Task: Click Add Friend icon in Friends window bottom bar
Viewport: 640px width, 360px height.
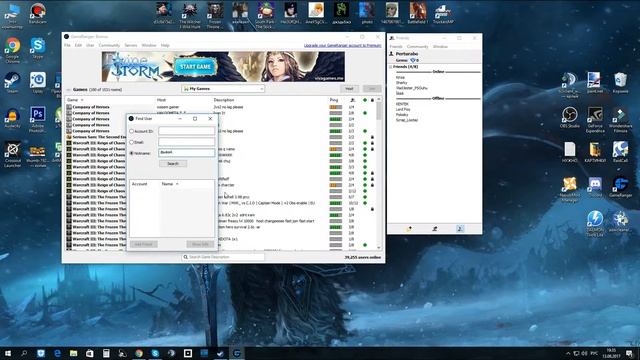Action: pos(409,229)
